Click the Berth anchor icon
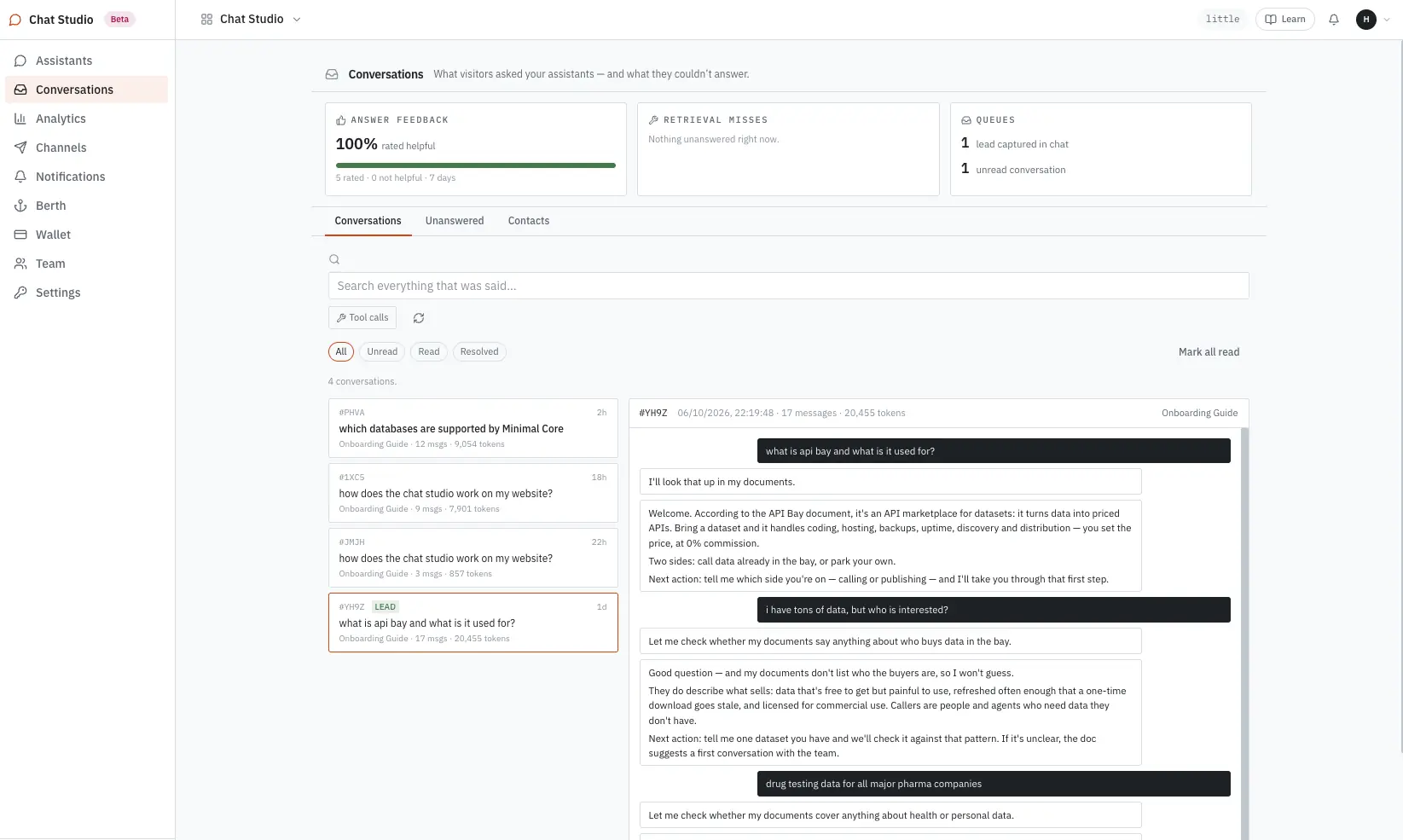Screen dimensions: 1403x840 coord(20,206)
